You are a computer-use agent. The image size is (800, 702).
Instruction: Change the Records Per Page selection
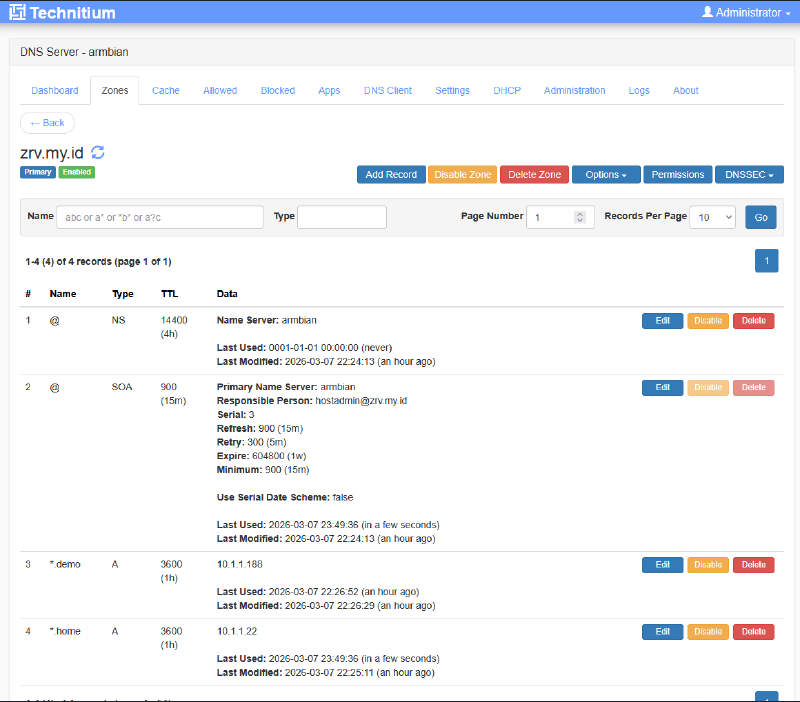pos(712,217)
